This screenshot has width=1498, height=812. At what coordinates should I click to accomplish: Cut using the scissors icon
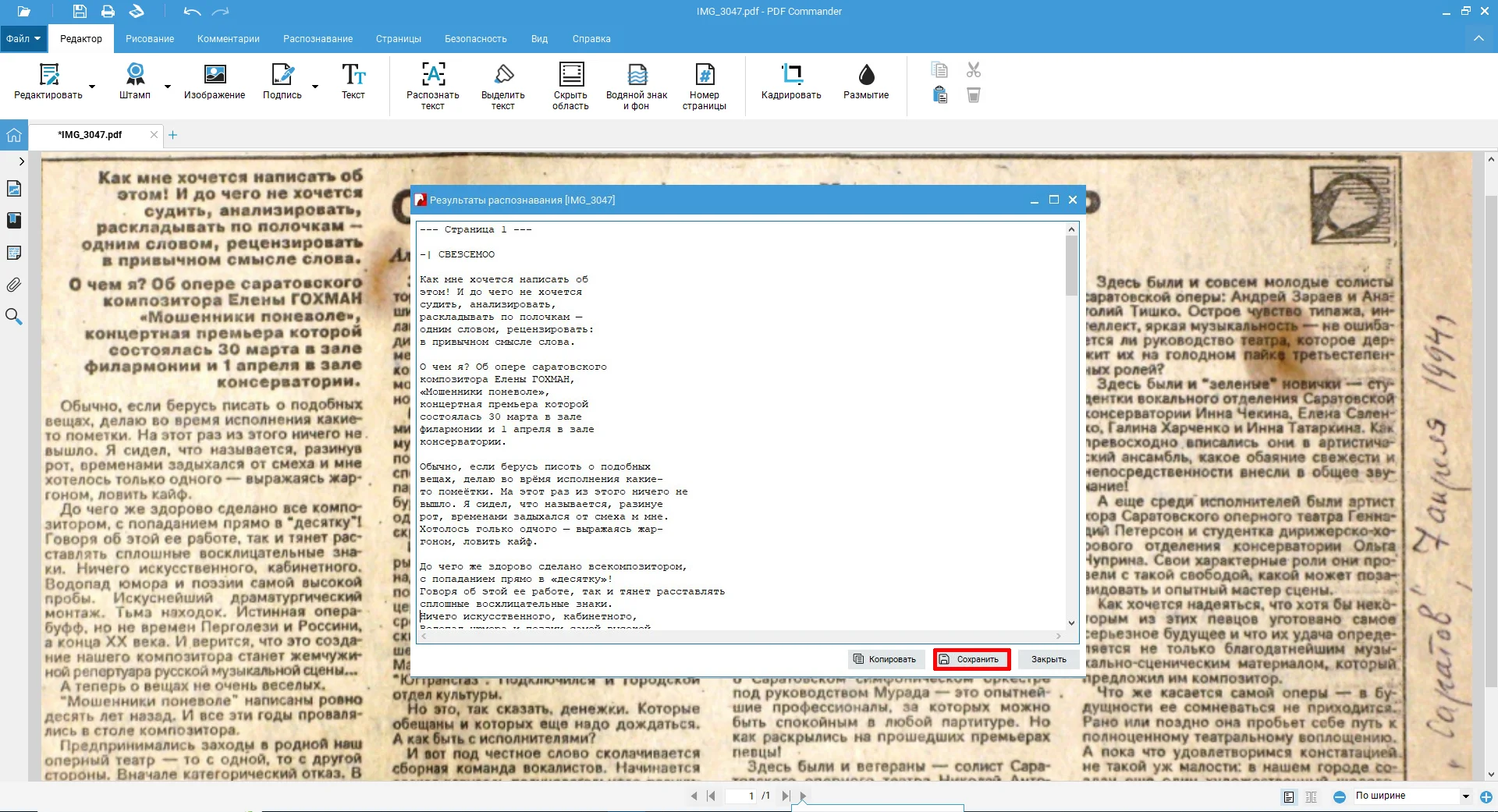pyautogui.click(x=973, y=70)
